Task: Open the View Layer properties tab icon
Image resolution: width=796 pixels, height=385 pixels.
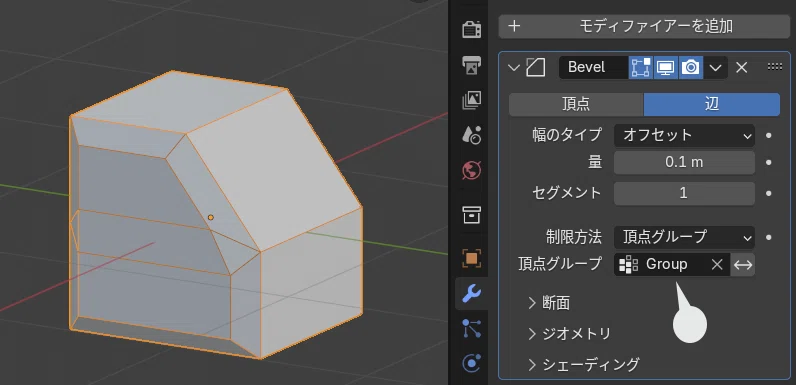Action: [472, 101]
